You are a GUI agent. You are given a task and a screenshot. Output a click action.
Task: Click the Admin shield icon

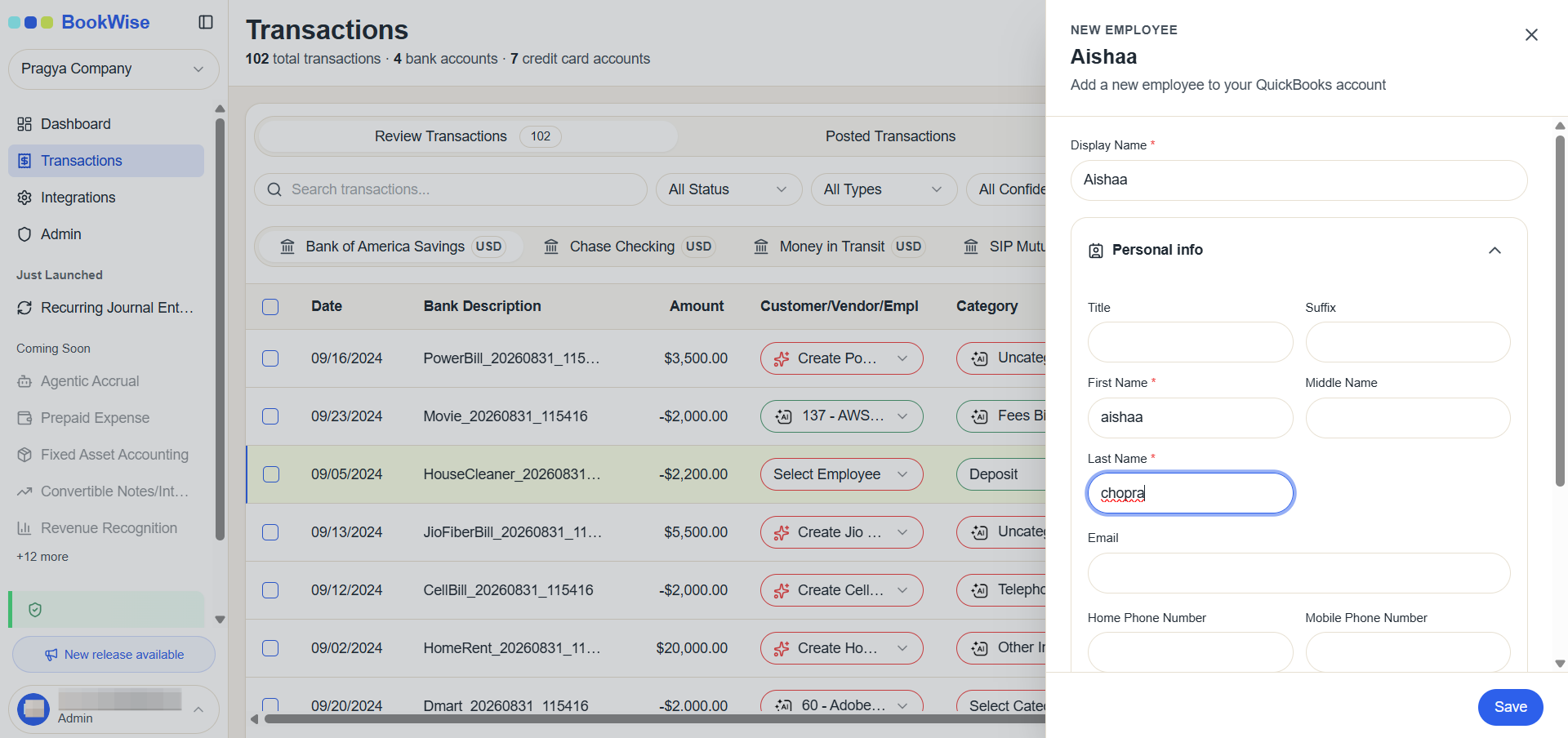pyautogui.click(x=24, y=234)
